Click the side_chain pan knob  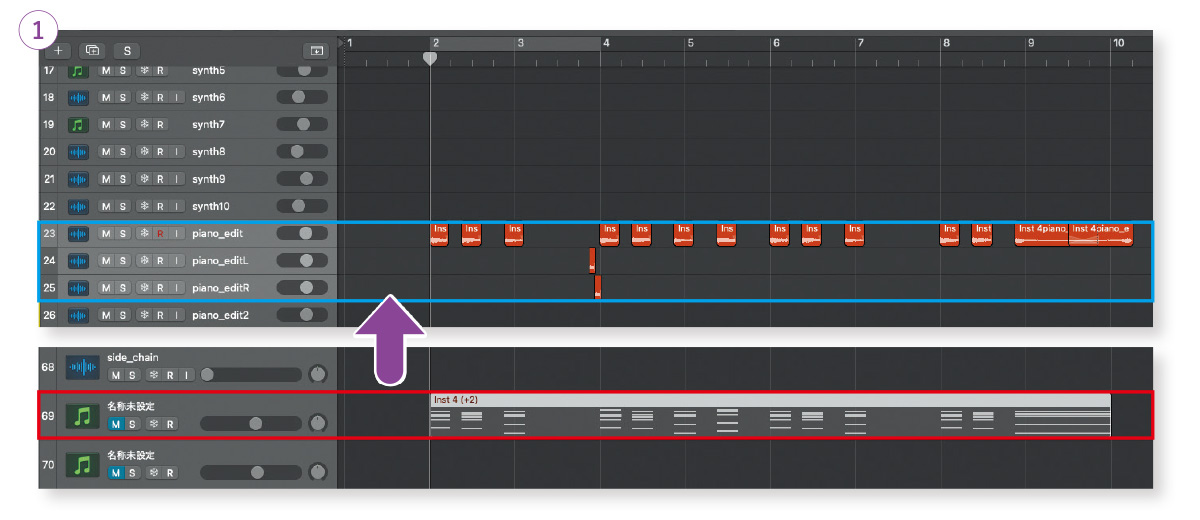pyautogui.click(x=318, y=374)
